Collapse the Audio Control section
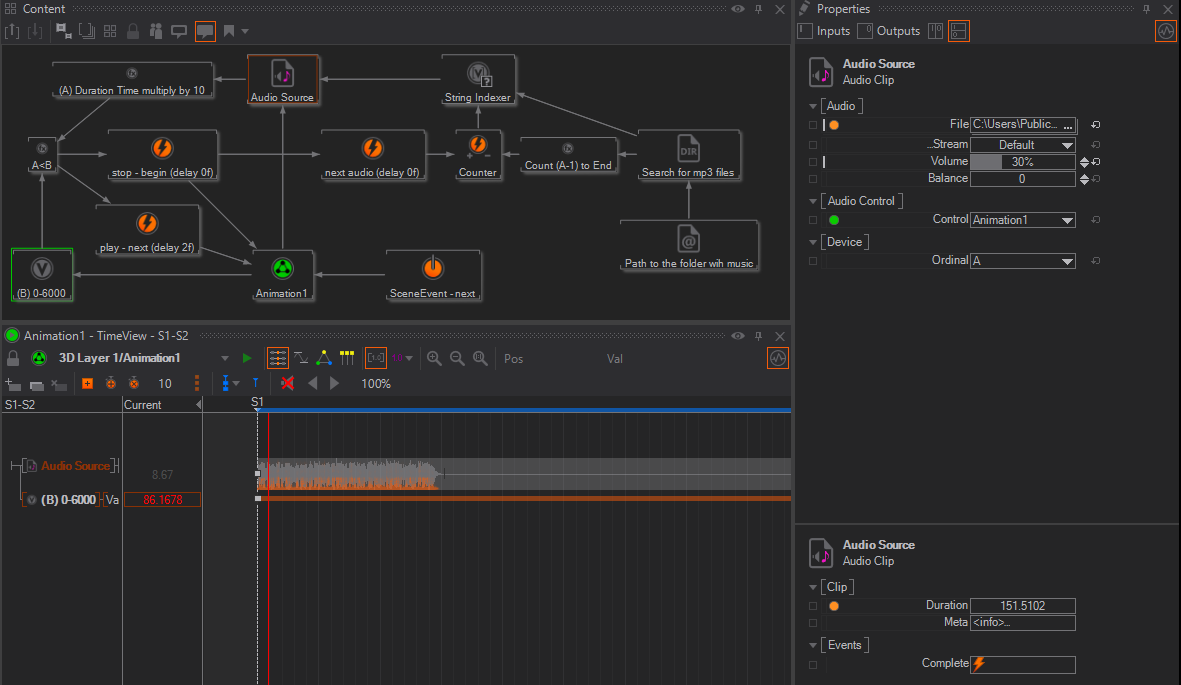 tap(813, 201)
